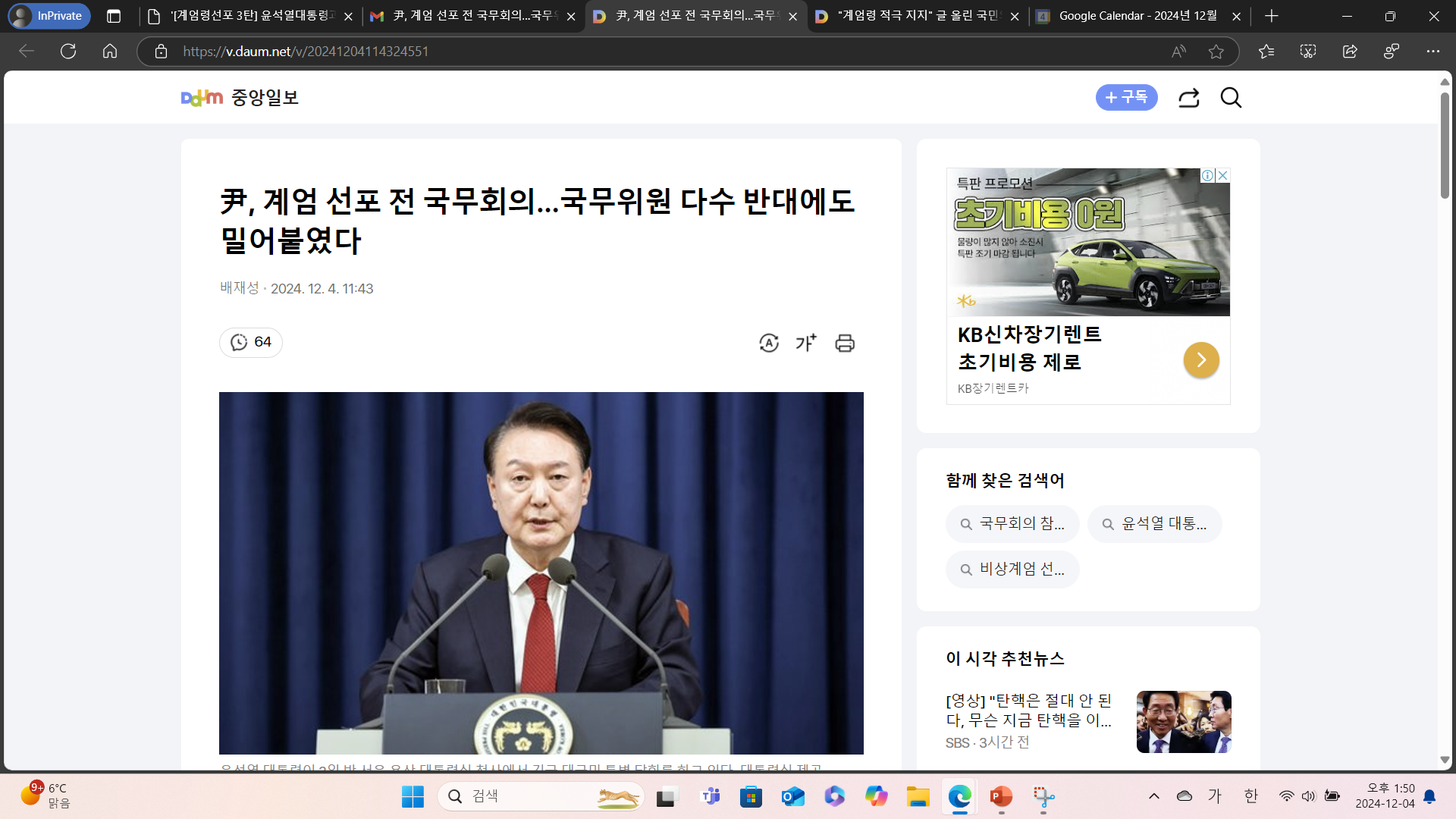Search related term 비상계엄 선...
Viewport: 1456px width, 819px height.
coord(1012,570)
